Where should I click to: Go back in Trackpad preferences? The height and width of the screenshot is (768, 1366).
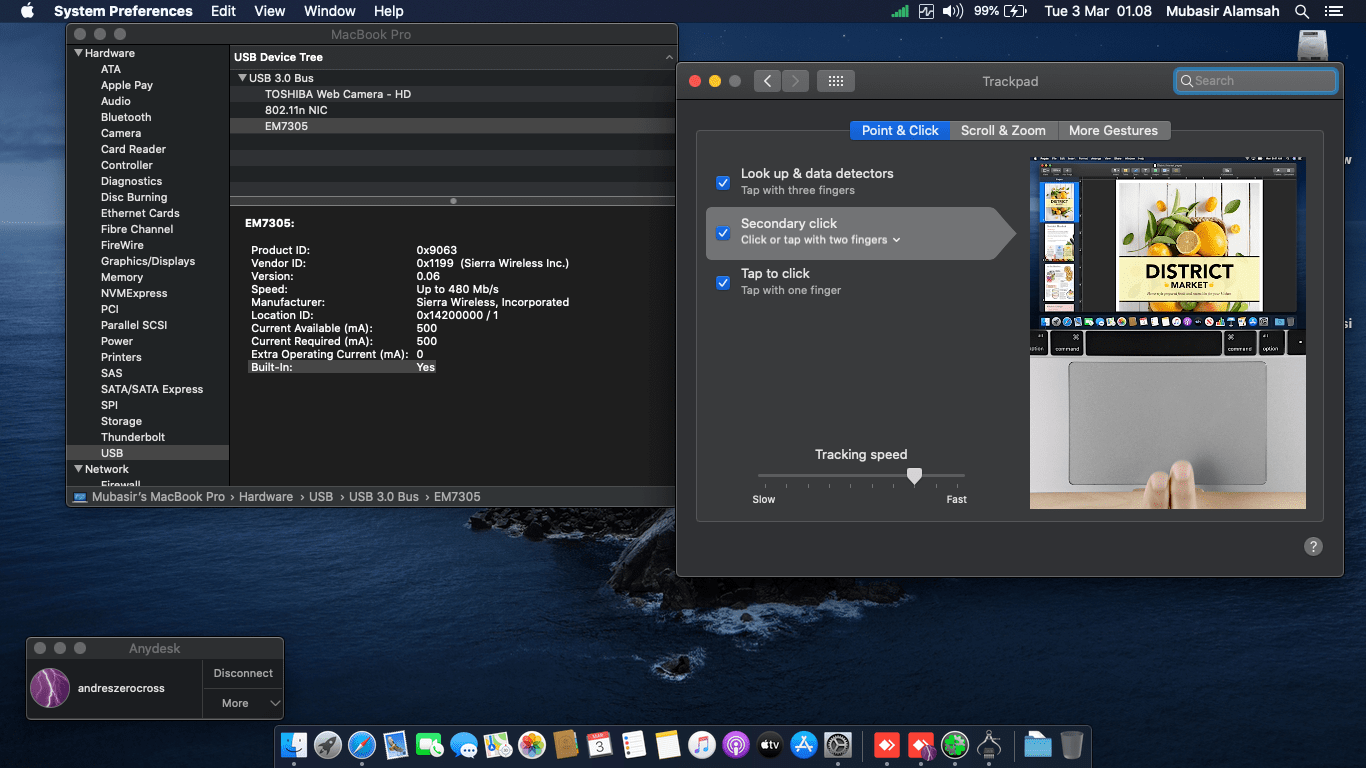point(767,81)
